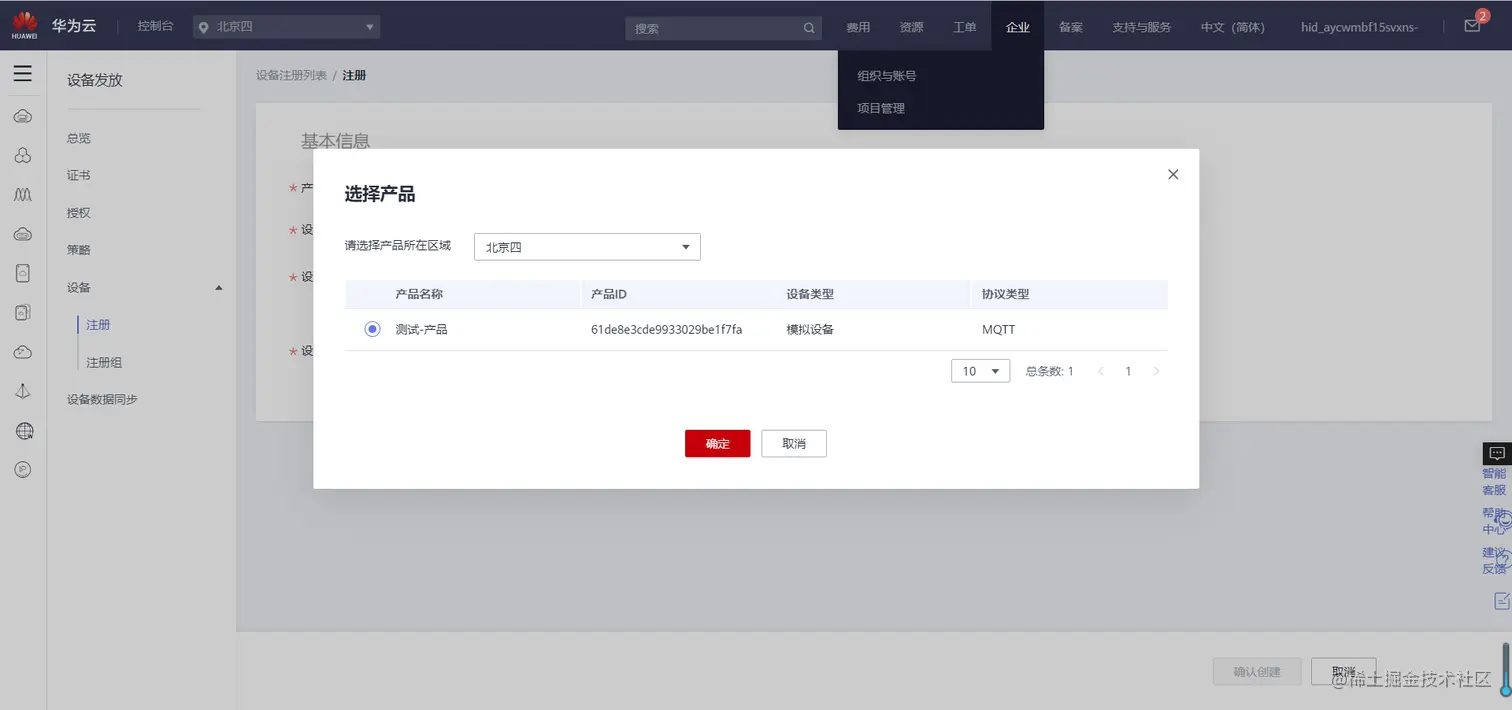Click the 确认创建 button
1512x710 pixels.
pos(1257,671)
